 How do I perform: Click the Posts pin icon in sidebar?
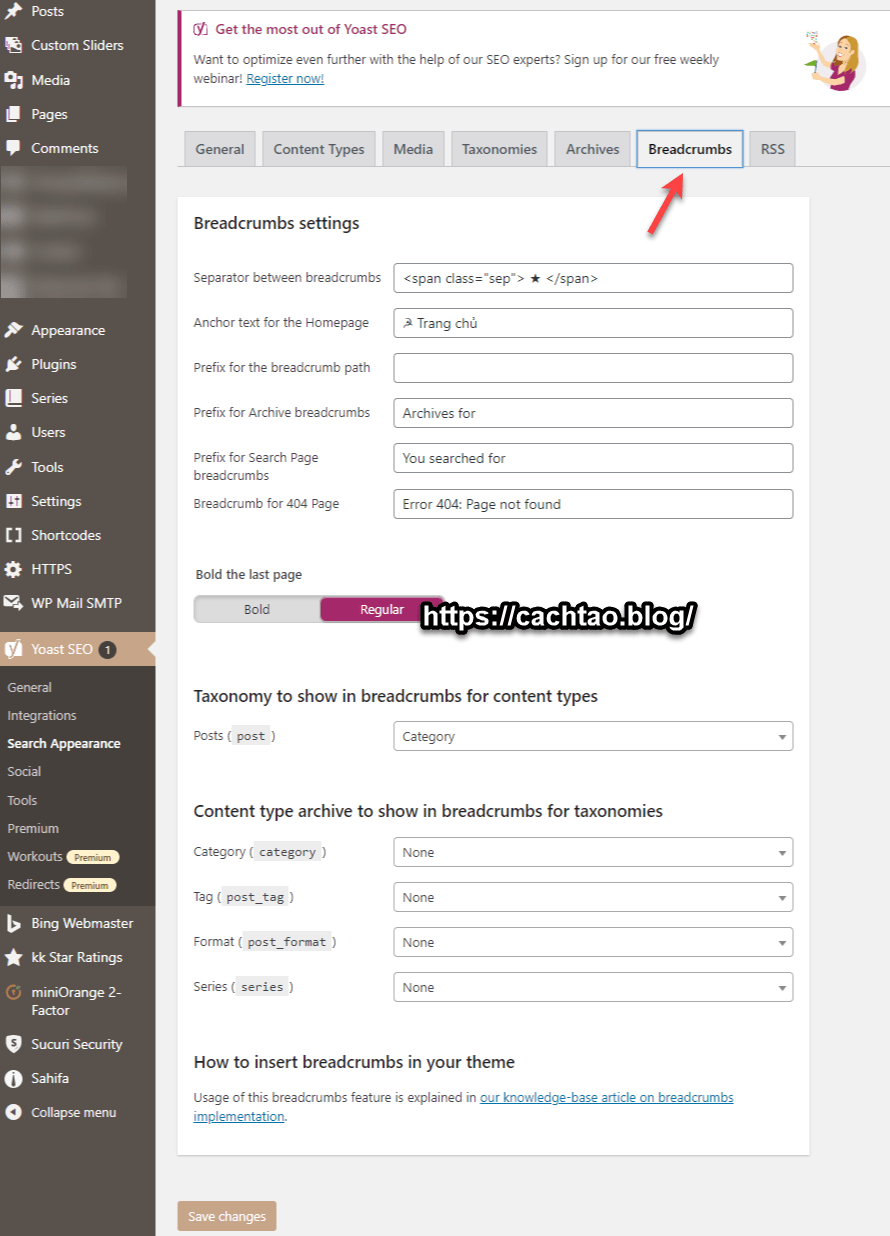coord(13,11)
